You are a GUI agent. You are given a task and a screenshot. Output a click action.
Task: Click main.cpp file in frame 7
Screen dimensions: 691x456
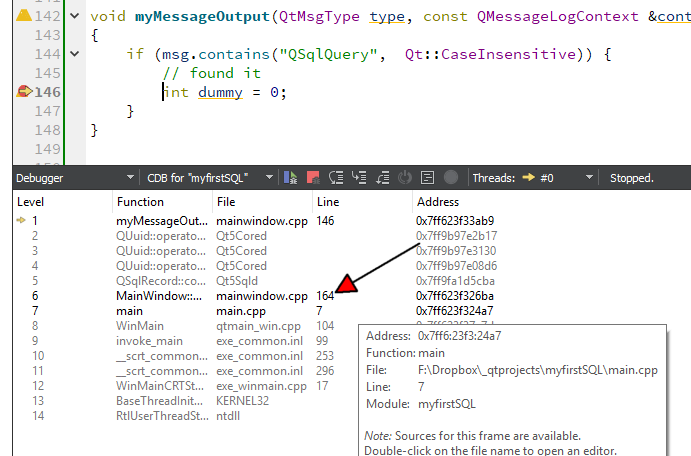[241, 311]
